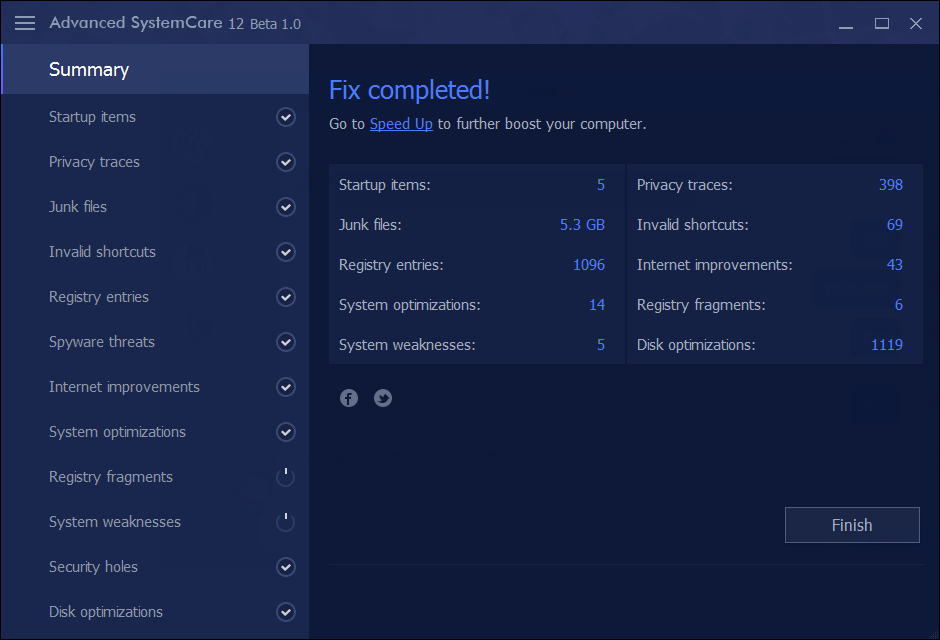Open Invalid shortcuts in sidebar

tap(155, 252)
